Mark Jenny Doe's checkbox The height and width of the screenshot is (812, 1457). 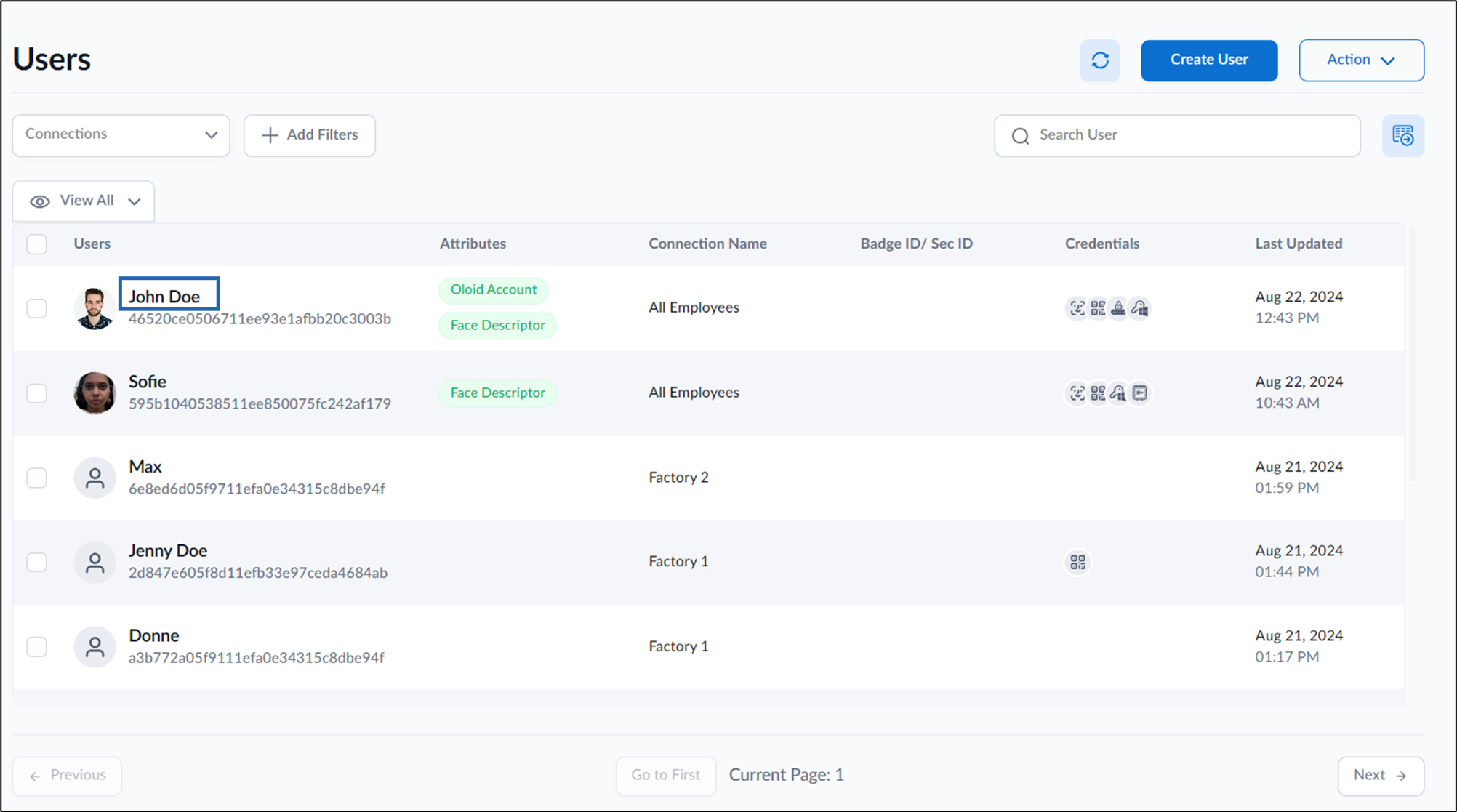(36, 562)
